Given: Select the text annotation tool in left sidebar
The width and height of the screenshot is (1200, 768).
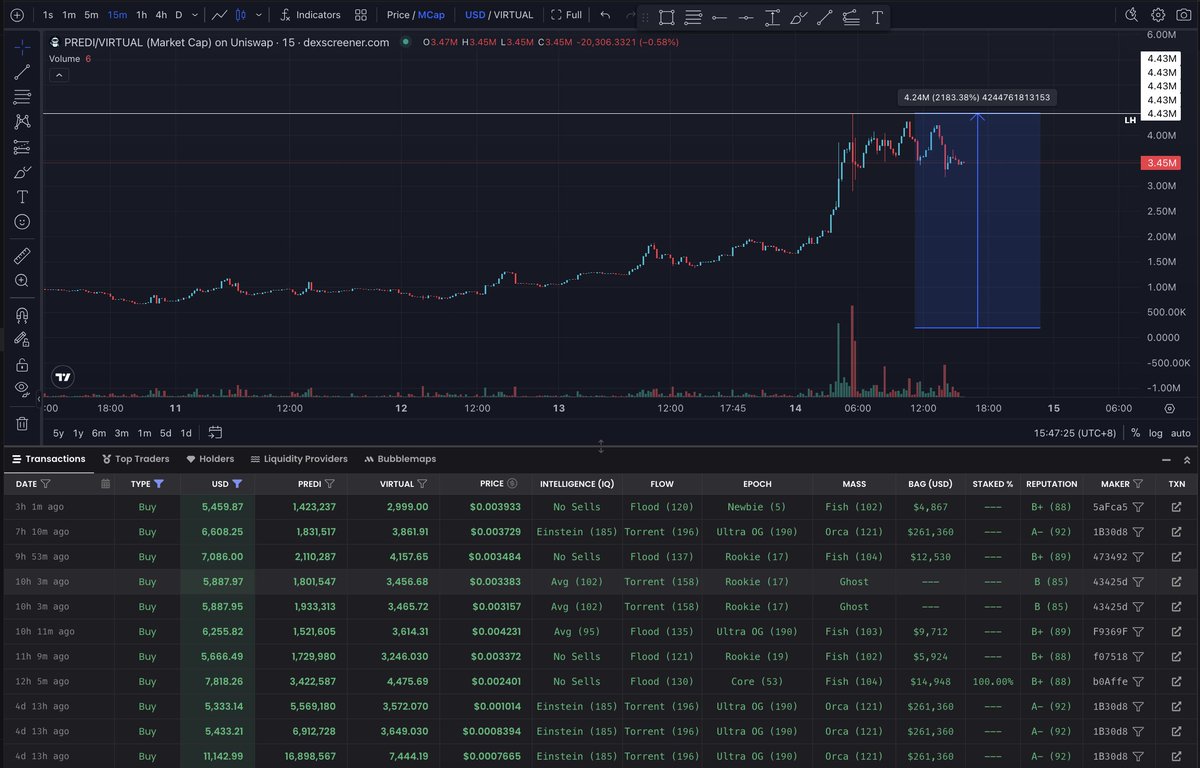Looking at the screenshot, I should click(22, 197).
